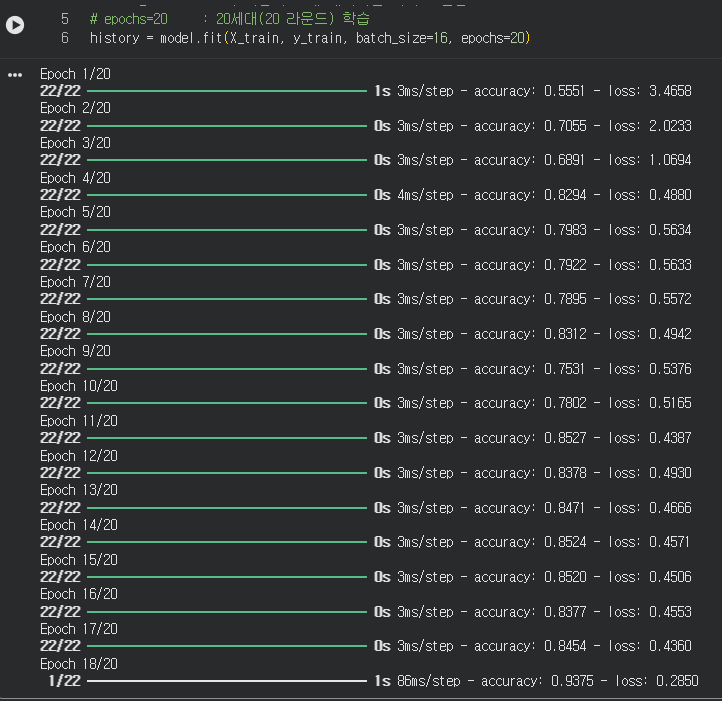Select the 'Epoch 4/20' output line
The height and width of the screenshot is (701, 722).
[x=75, y=178]
